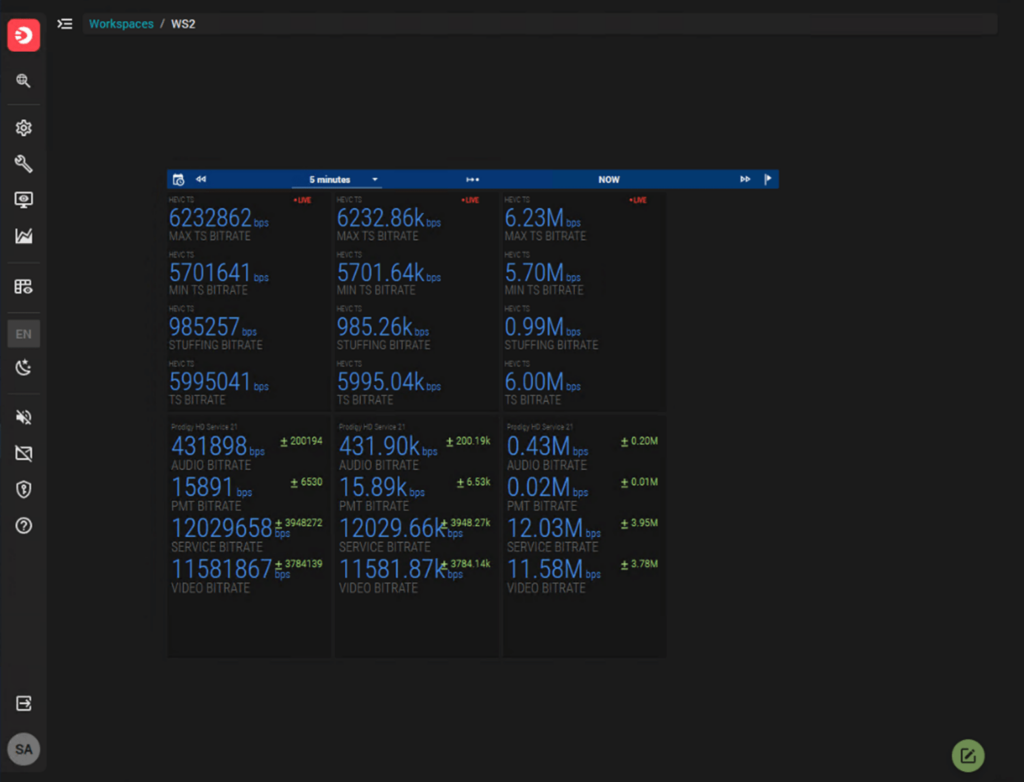Image resolution: width=1024 pixels, height=782 pixels.
Task: Toggle the muted sound icon
Action: point(24,417)
